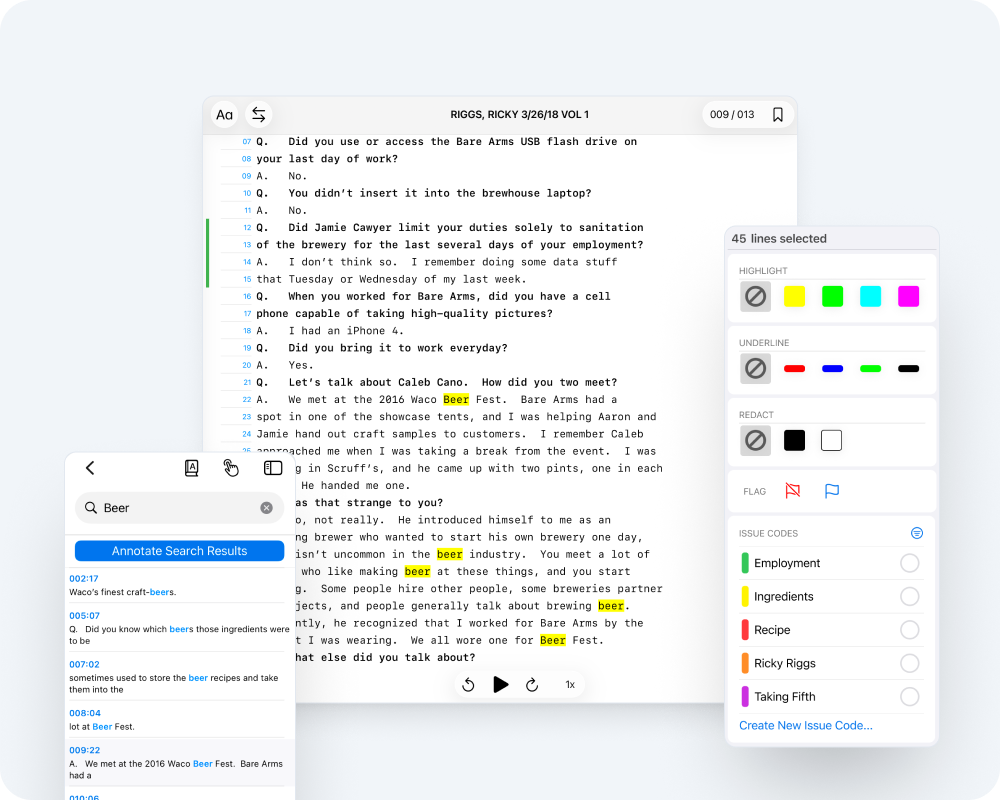Open the Aa text size settings
The height and width of the screenshot is (800, 1000).
coord(224,115)
